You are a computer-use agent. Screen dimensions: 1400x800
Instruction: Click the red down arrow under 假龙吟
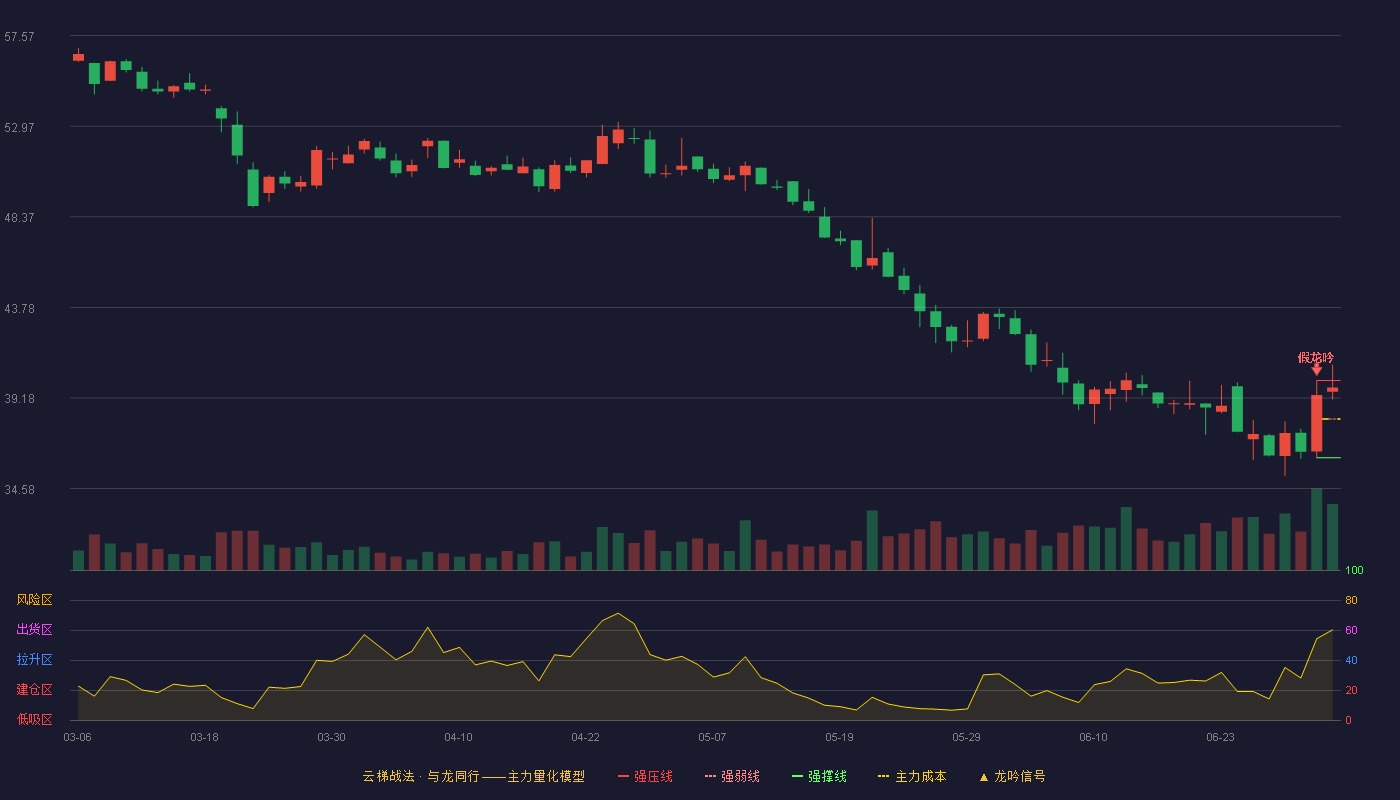[x=1316, y=371]
